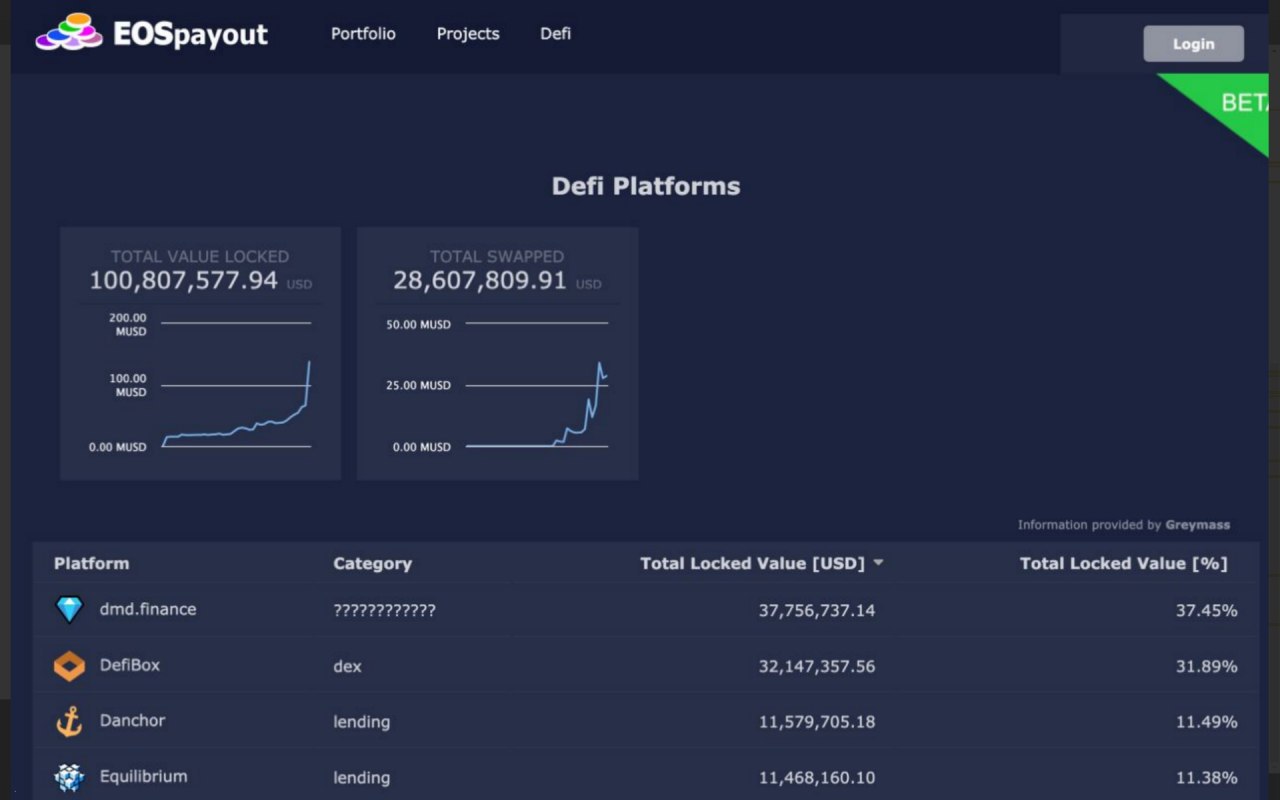Click the EOSpayout coin logo icon
The image size is (1280, 800).
click(x=69, y=33)
